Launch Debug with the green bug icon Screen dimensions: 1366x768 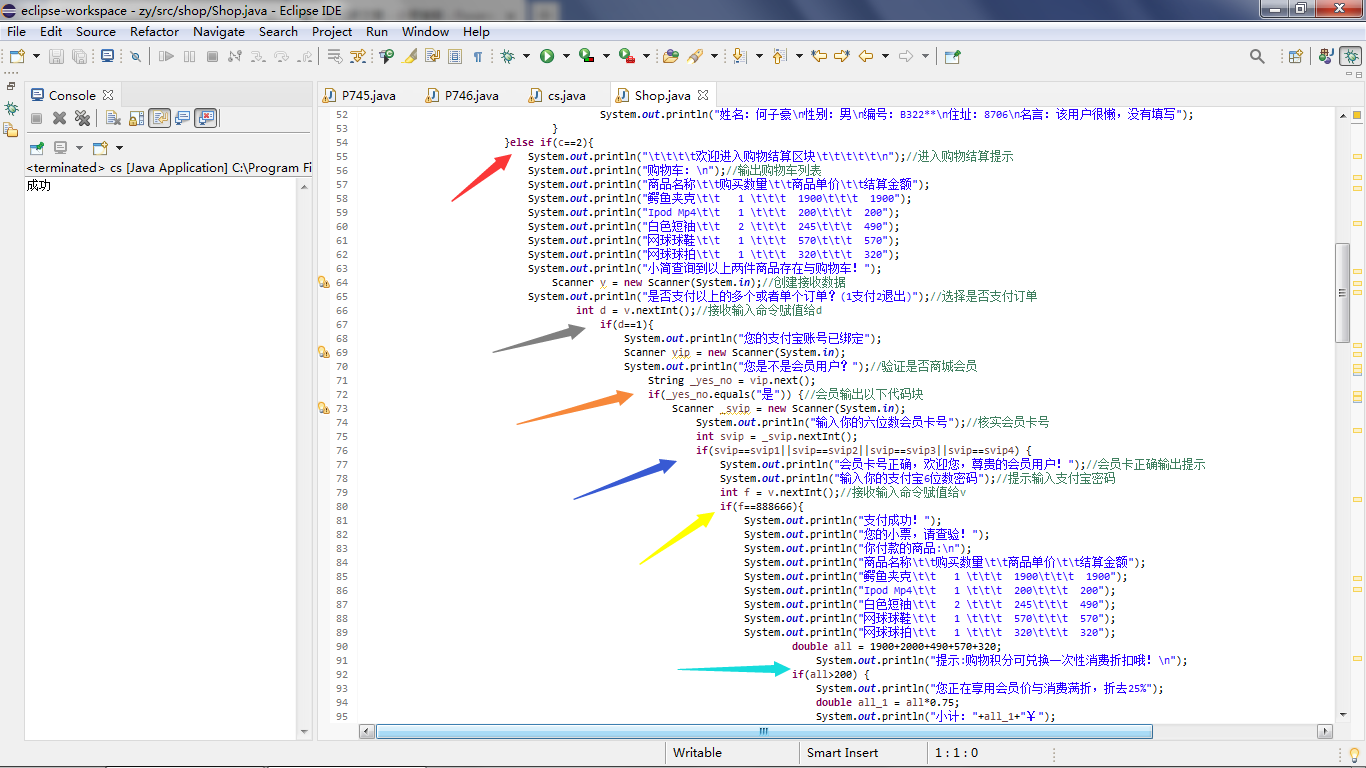tap(507, 56)
